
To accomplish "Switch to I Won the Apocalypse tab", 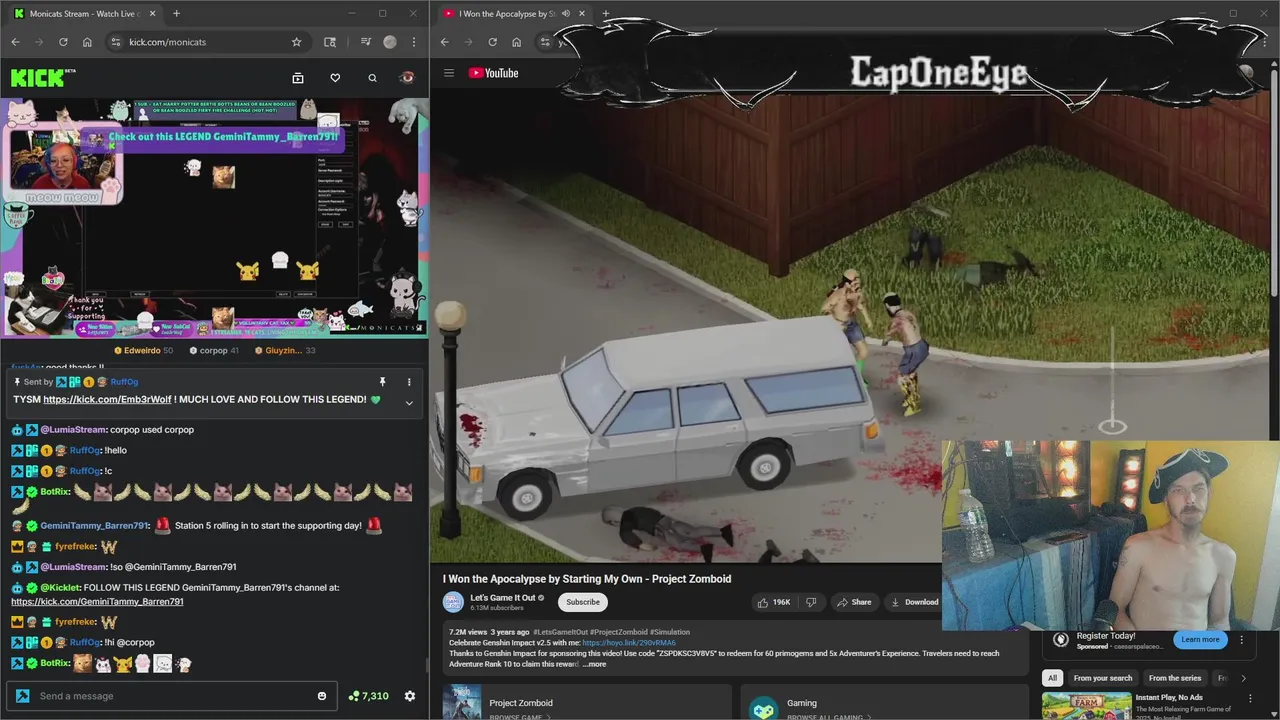I will [506, 13].
